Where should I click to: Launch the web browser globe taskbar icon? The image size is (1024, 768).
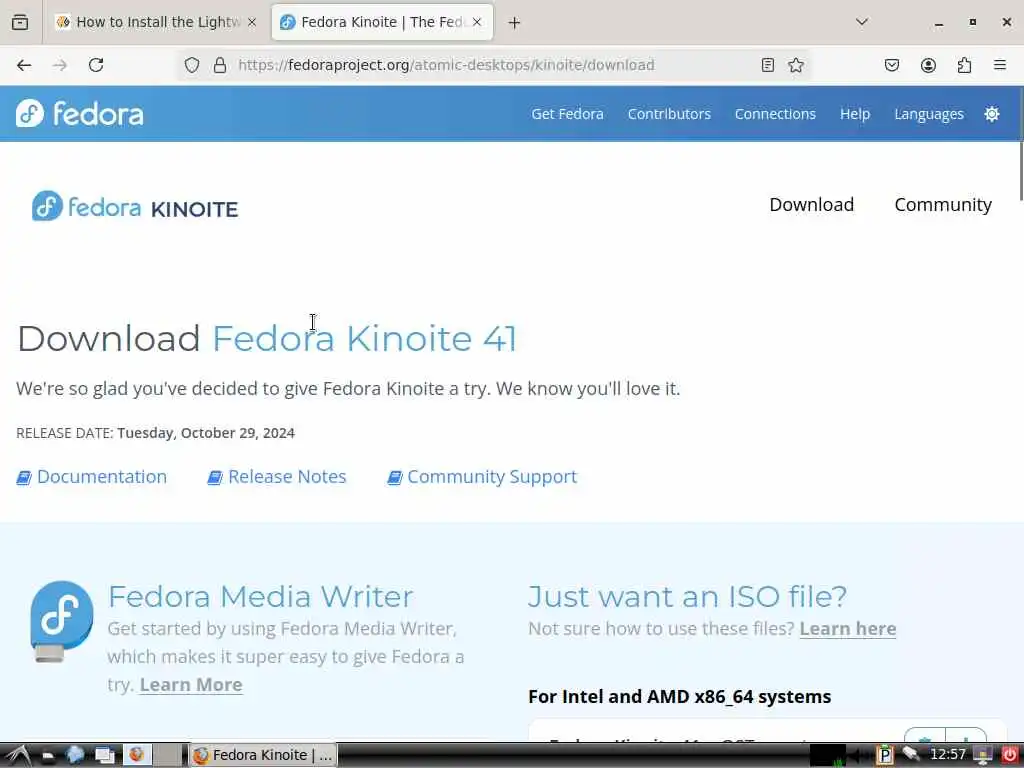click(76, 755)
